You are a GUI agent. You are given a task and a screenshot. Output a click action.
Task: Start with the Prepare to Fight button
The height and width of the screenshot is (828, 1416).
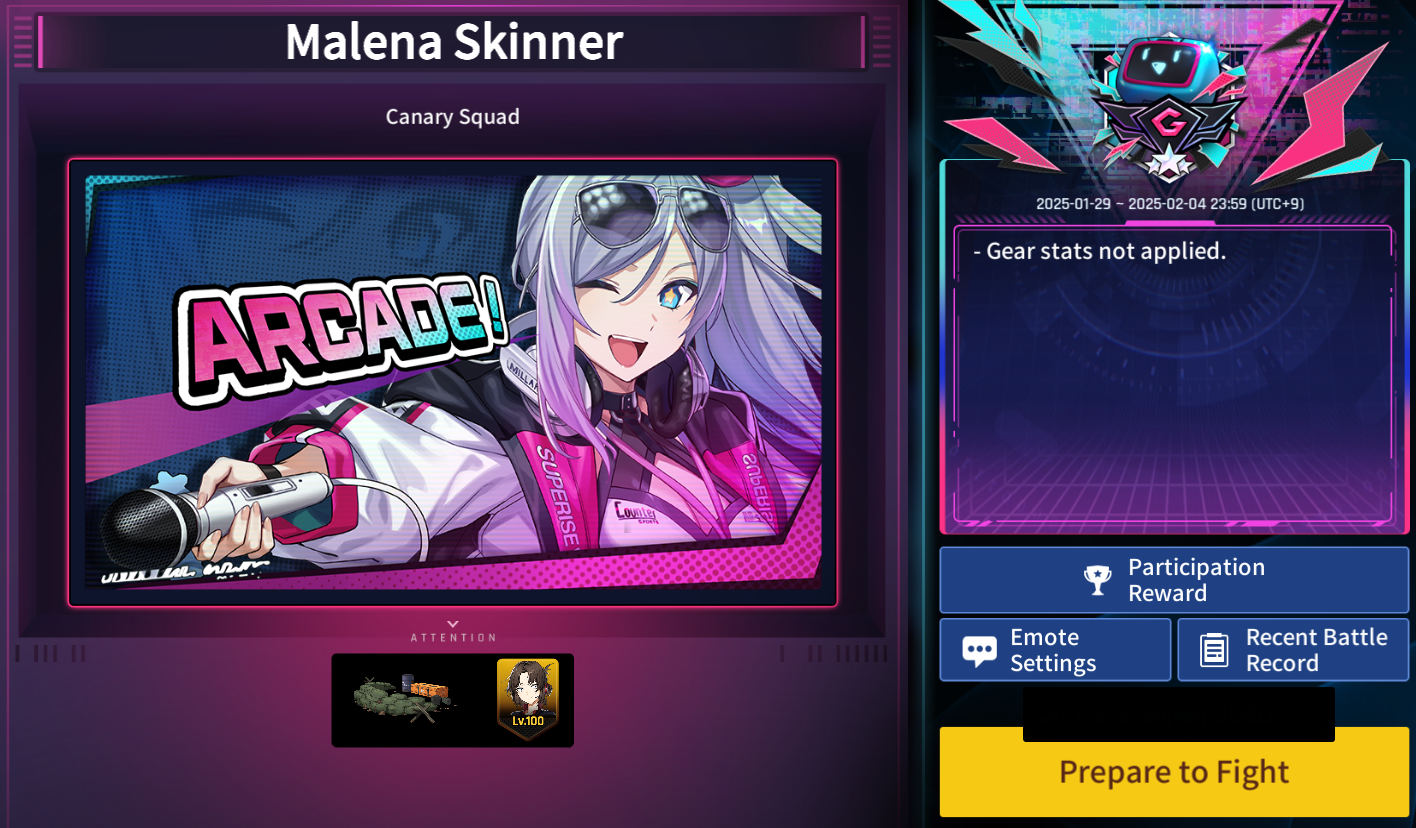click(x=1174, y=772)
